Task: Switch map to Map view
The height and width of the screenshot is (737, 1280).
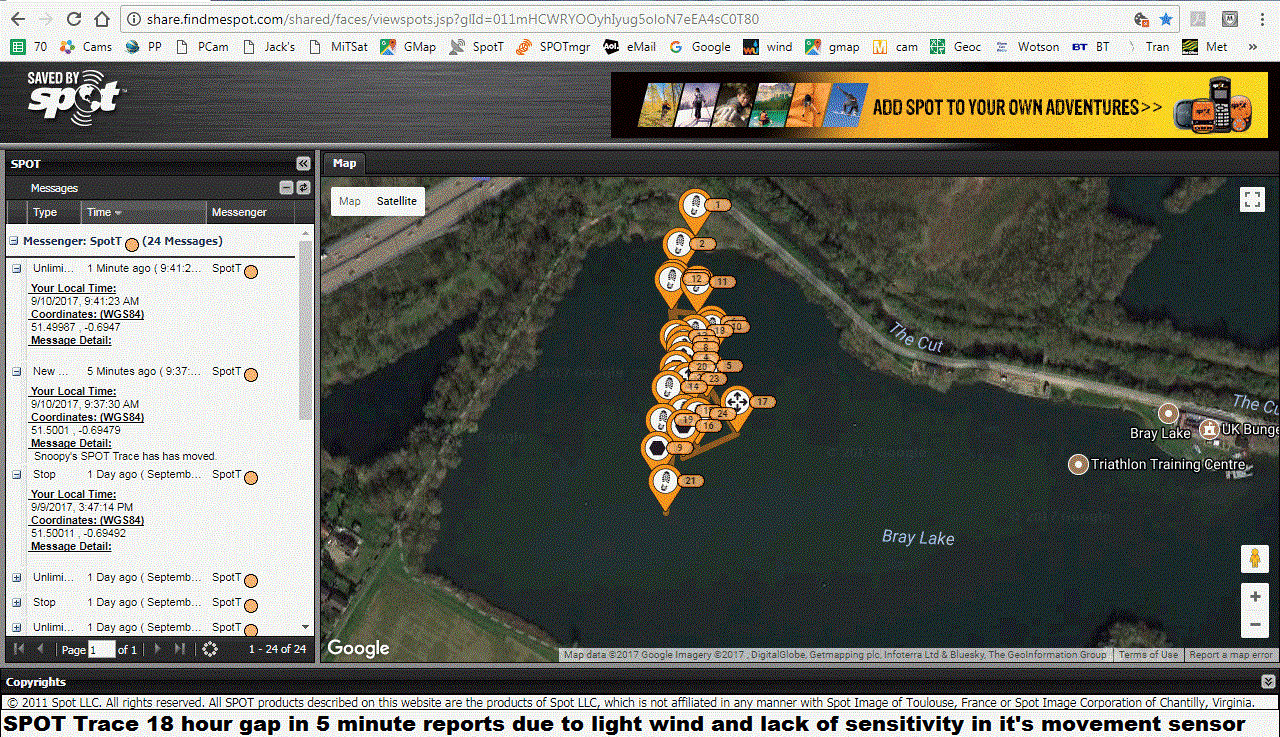Action: click(350, 201)
